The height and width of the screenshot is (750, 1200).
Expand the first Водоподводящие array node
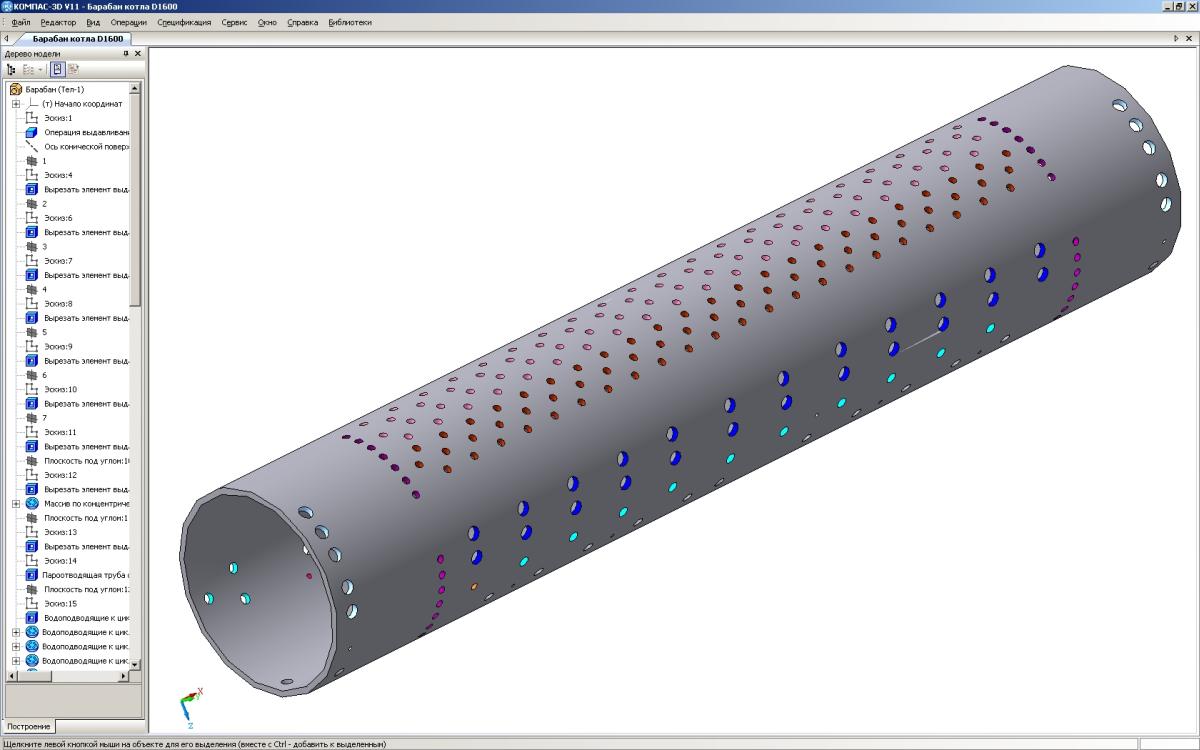pos(16,632)
